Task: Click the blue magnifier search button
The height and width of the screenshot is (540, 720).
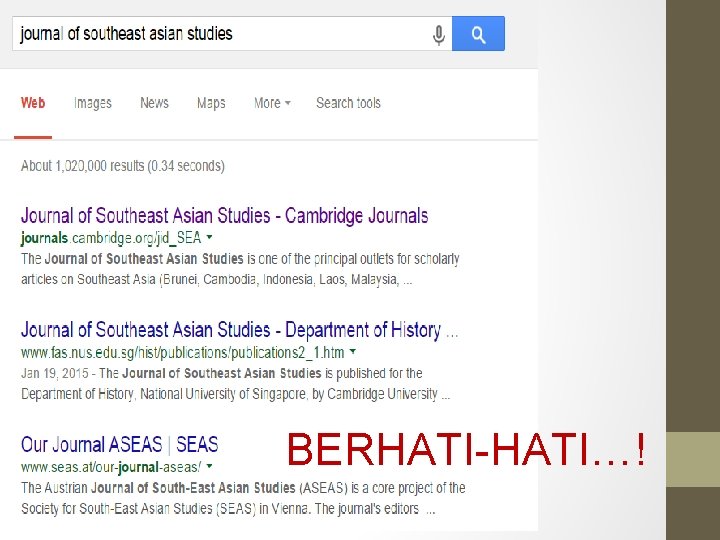Action: click(x=478, y=34)
